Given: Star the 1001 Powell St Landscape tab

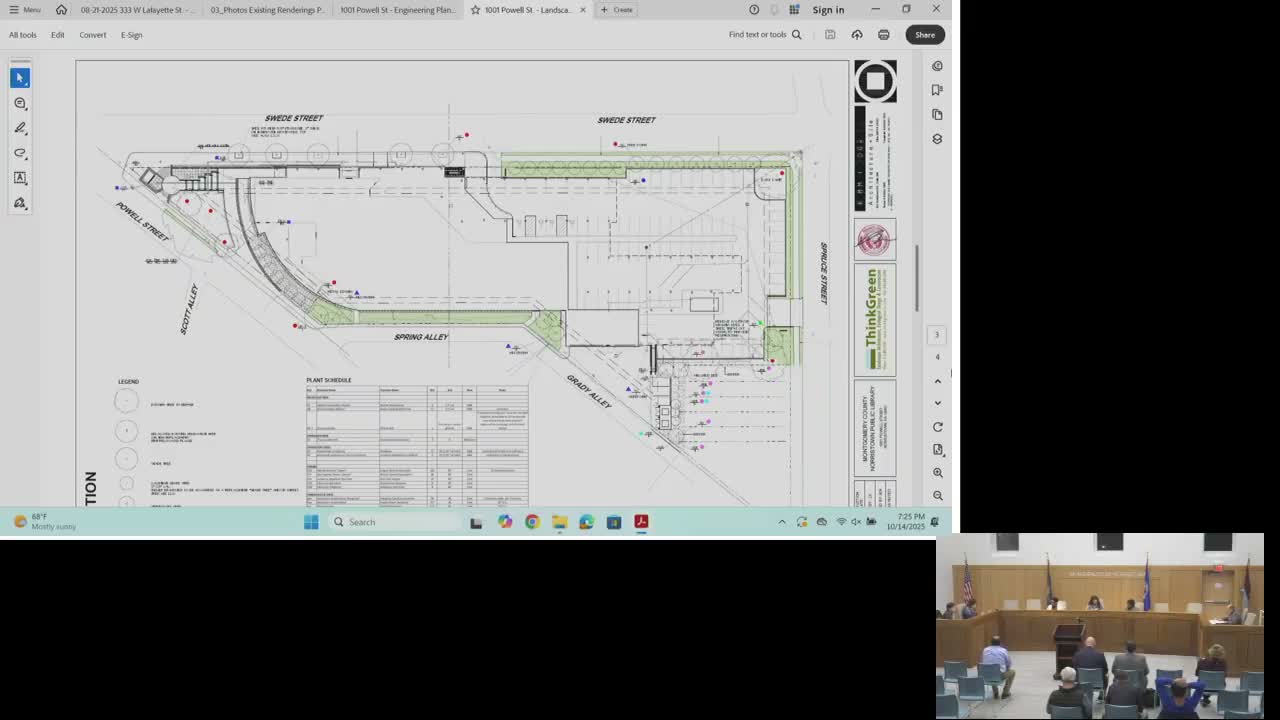Looking at the screenshot, I should click(475, 10).
